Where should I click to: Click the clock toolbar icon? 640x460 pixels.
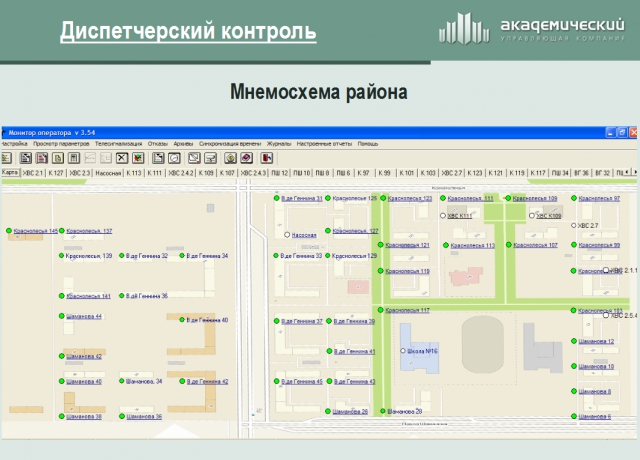click(x=174, y=158)
